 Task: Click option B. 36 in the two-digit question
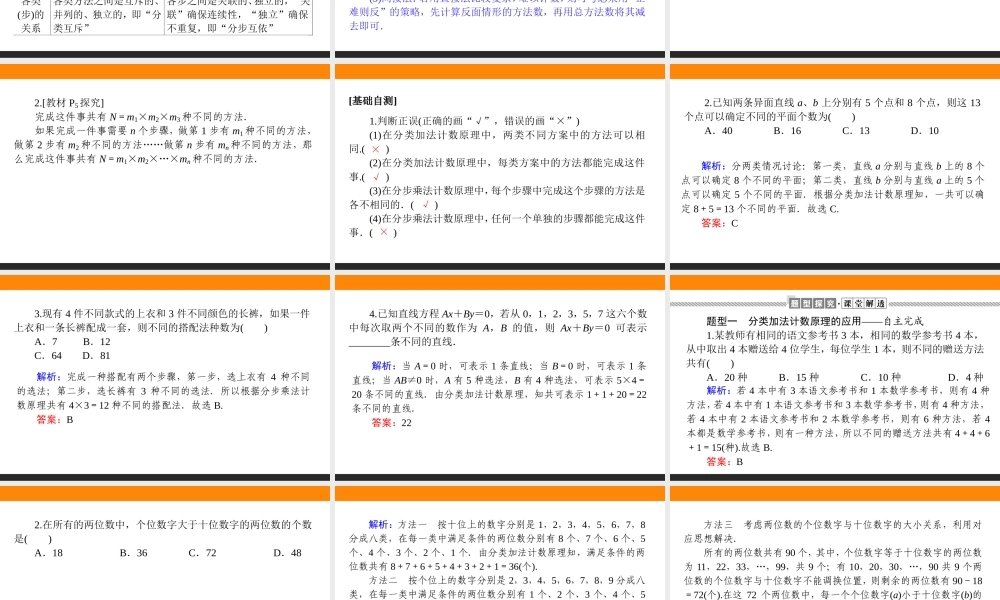pos(133,553)
